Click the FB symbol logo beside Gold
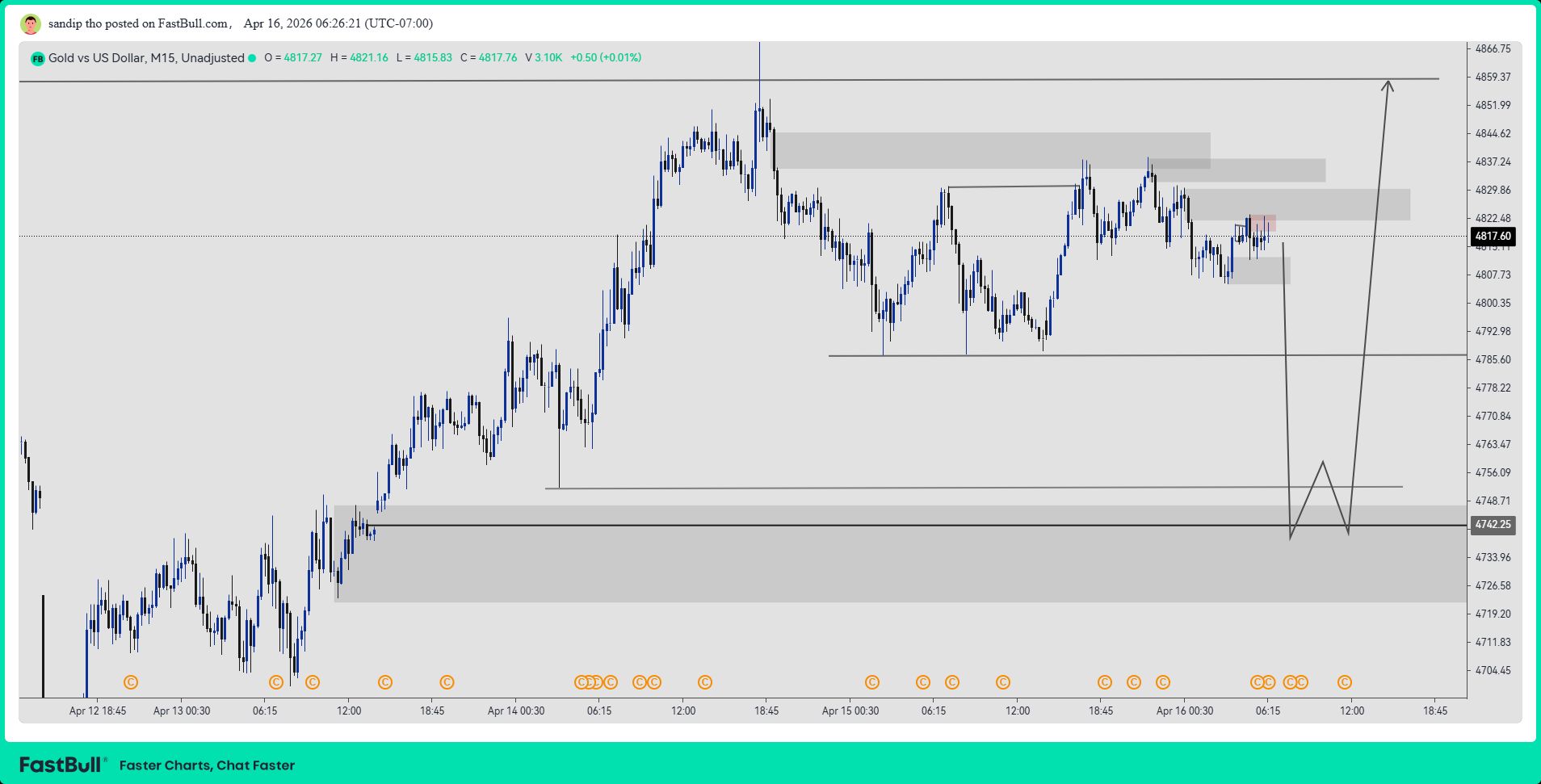Viewport: 1541px width, 784px height. 37,58
